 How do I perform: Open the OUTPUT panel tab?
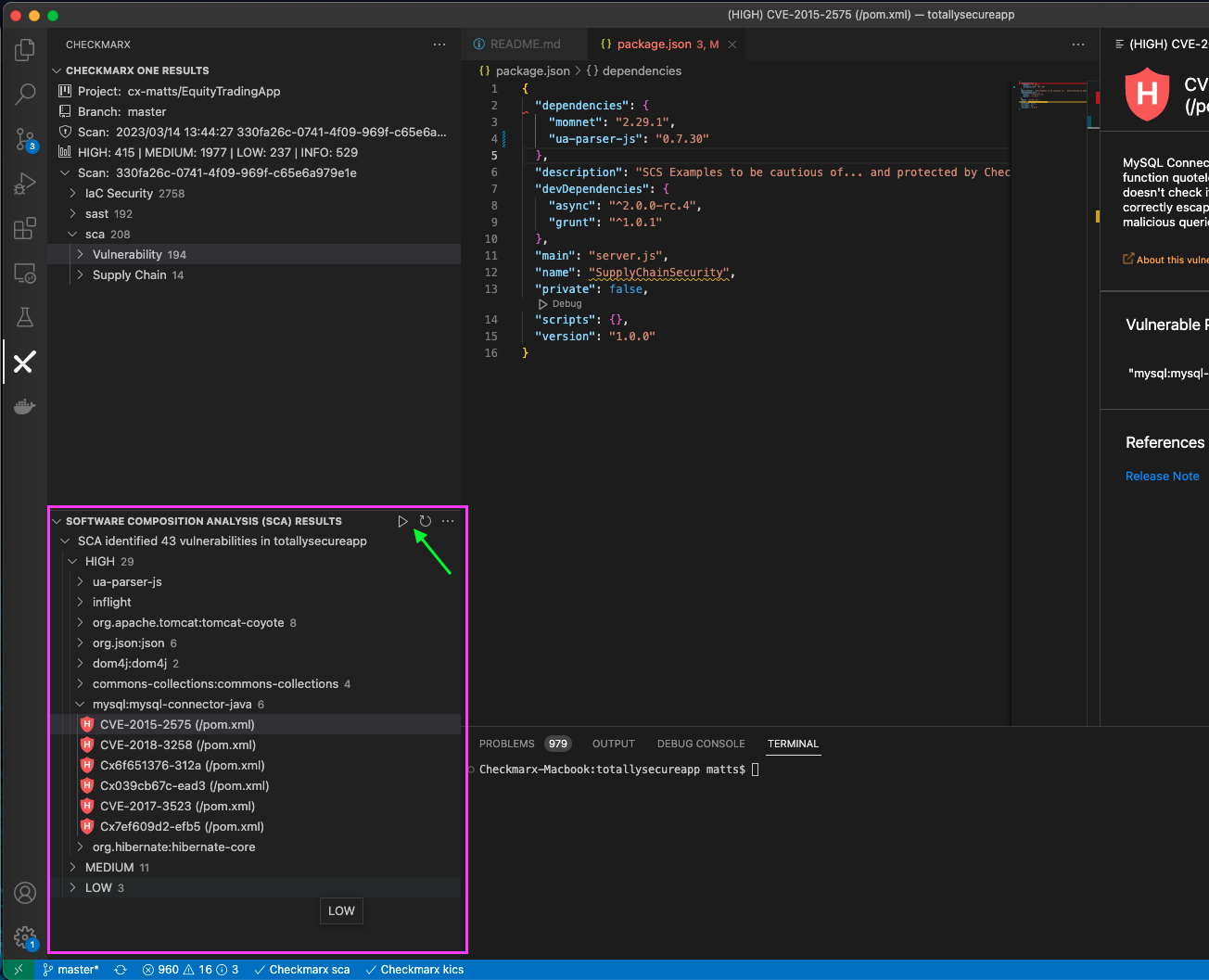coord(614,744)
